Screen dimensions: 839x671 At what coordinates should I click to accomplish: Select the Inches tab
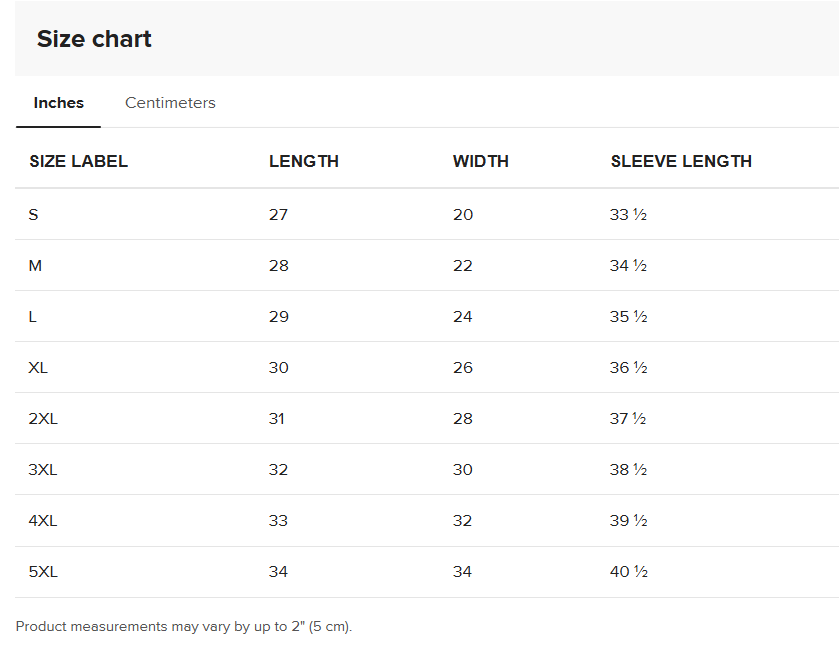tap(58, 103)
